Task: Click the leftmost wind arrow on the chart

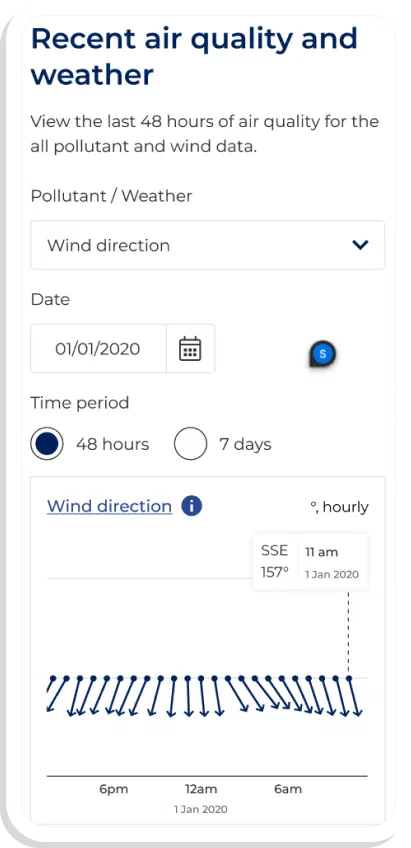Action: tap(51, 694)
